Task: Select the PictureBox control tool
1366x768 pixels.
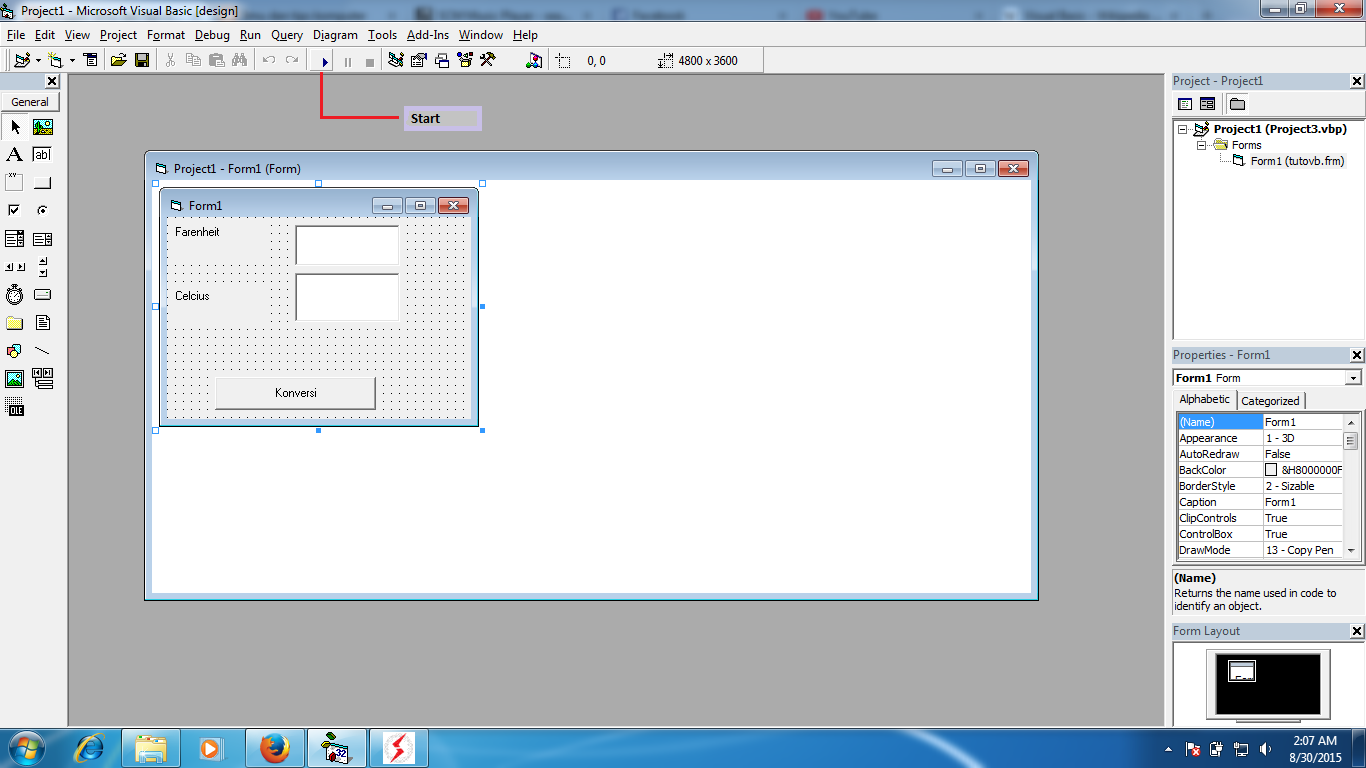Action: coord(42,127)
